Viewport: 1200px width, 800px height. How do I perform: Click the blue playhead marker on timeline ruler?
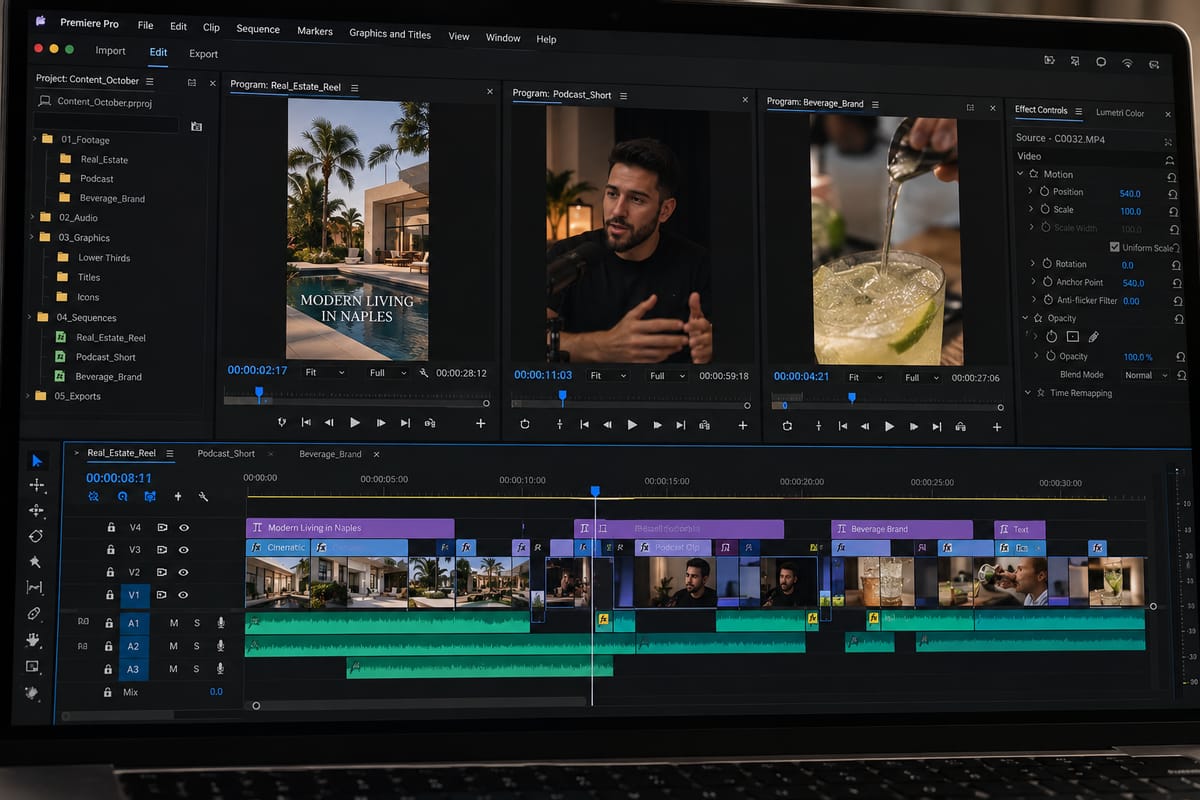[595, 491]
